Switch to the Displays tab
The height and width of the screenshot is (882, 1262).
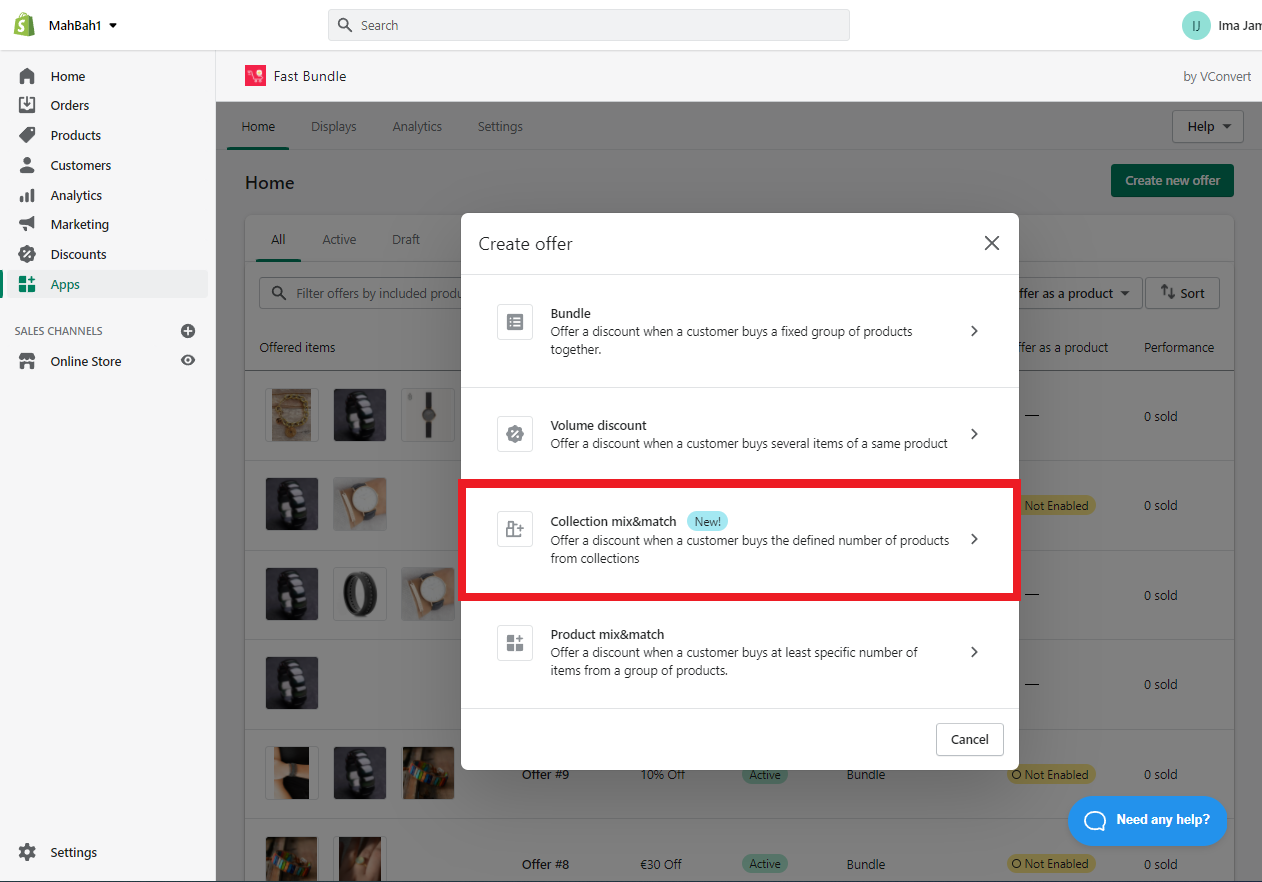click(334, 127)
